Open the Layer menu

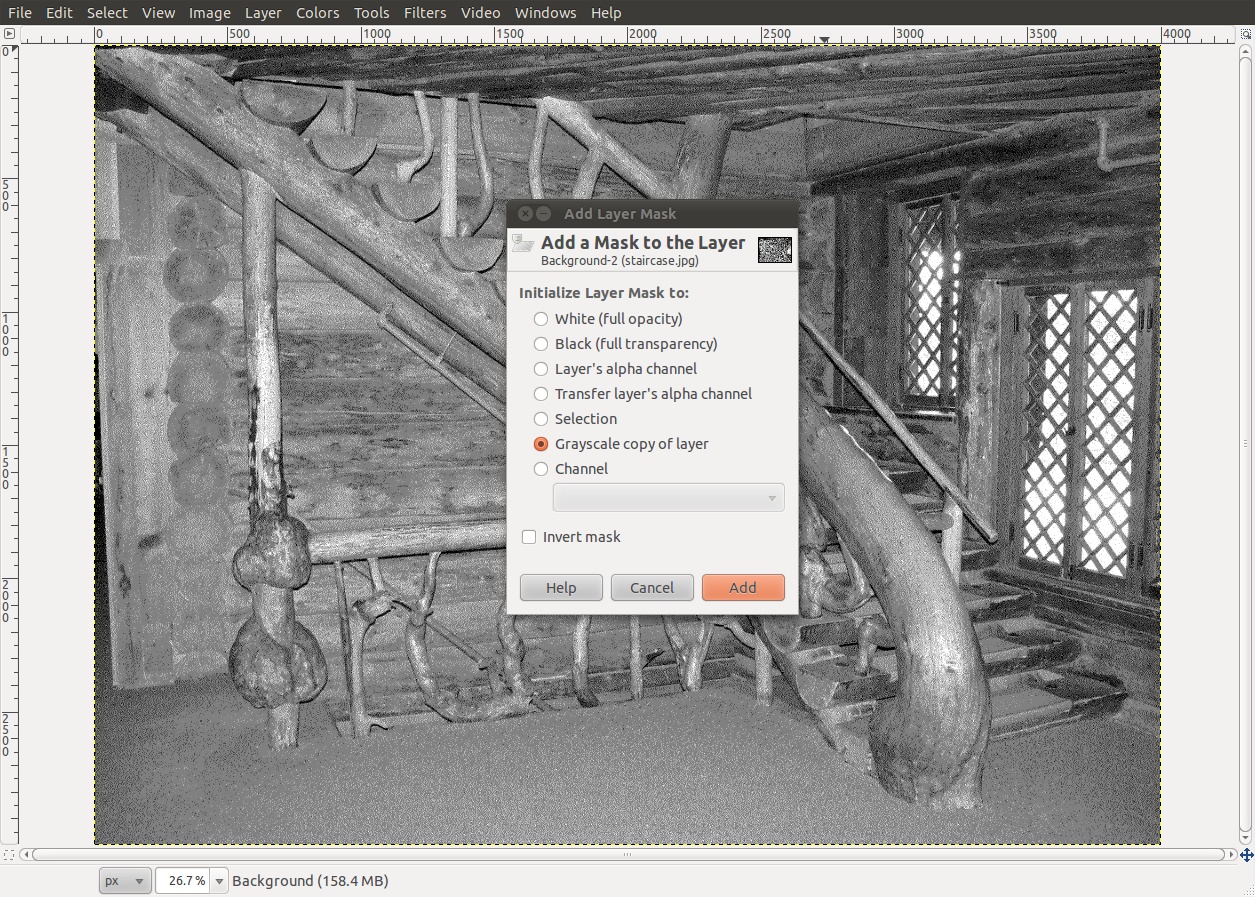pos(263,13)
